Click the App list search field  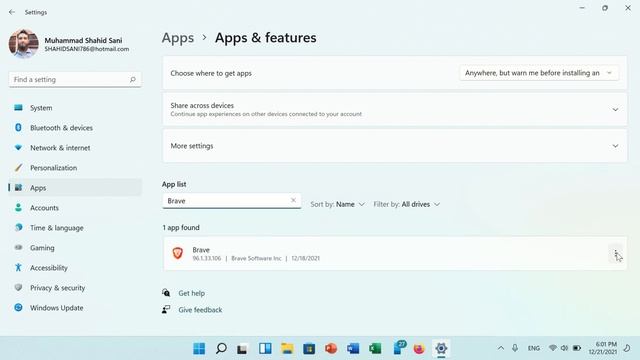(231, 201)
